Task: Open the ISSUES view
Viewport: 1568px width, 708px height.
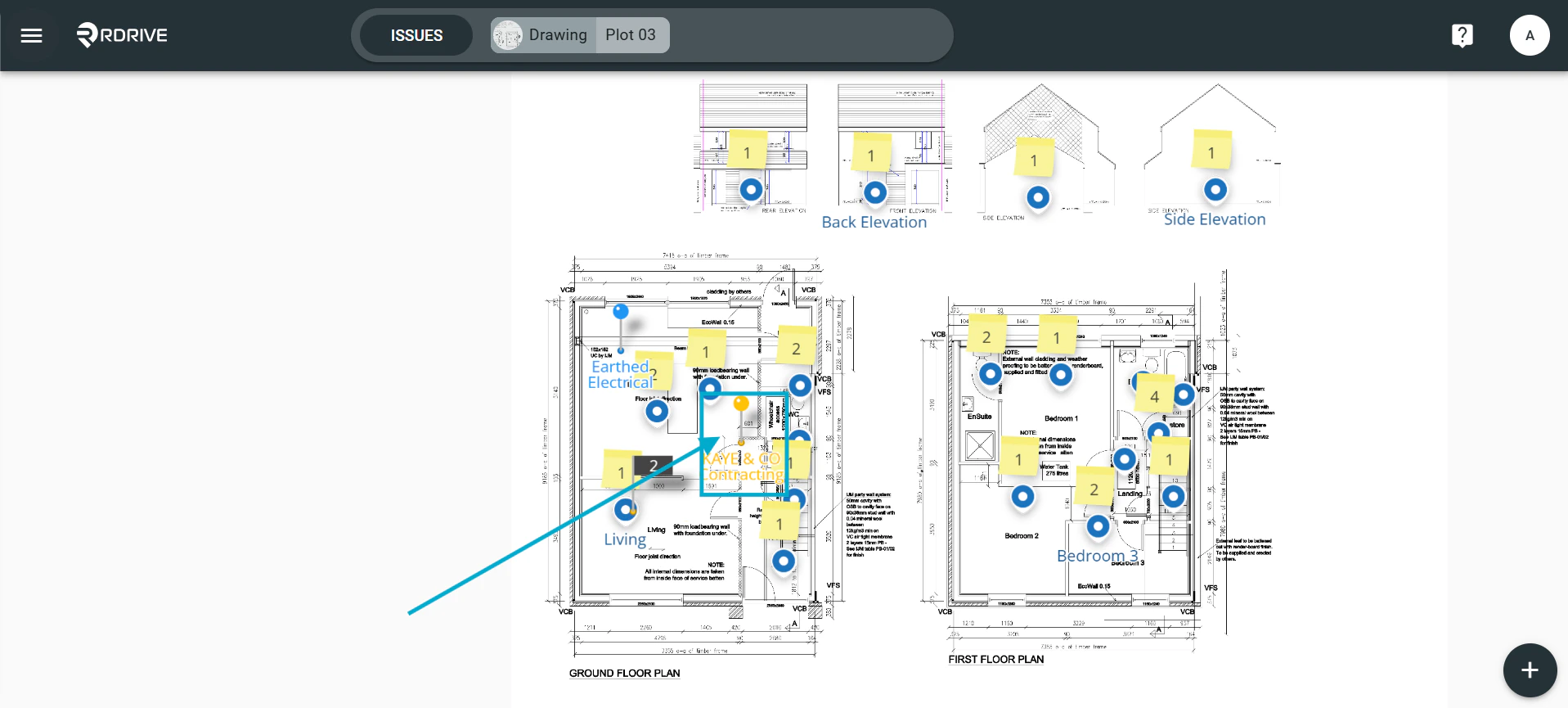Action: click(416, 35)
